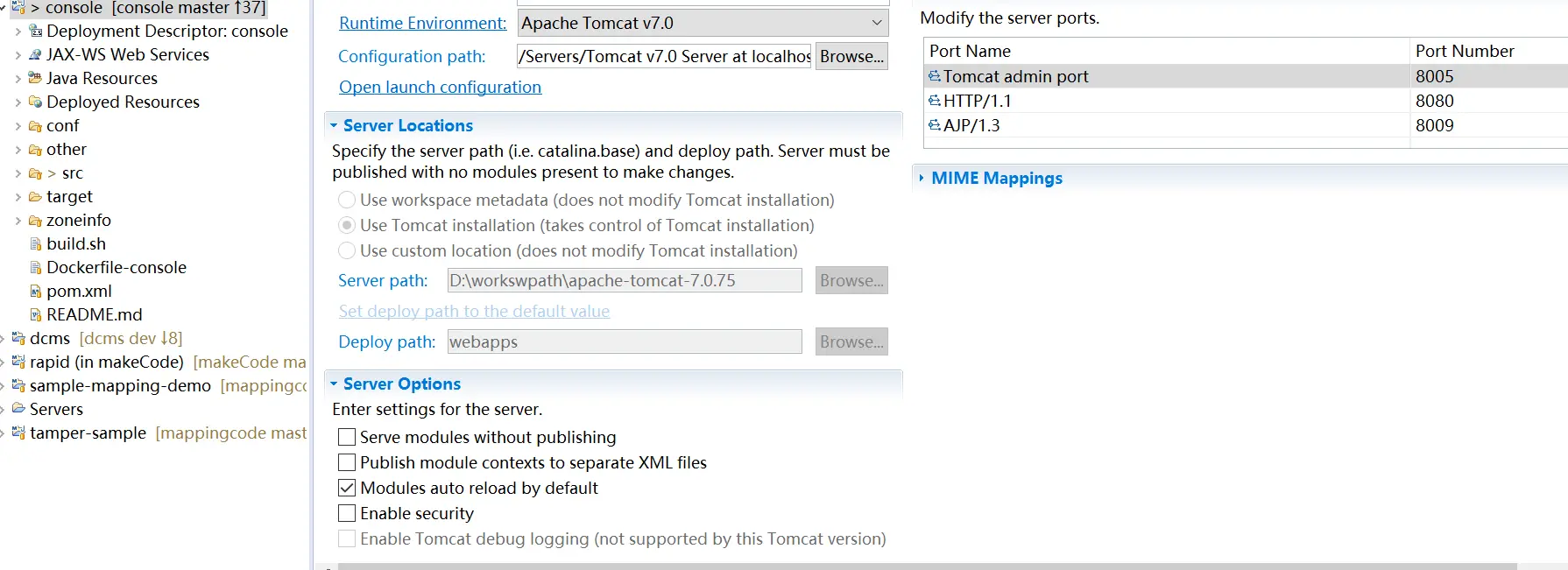Select JAX-WS Web Services tree item
The image size is (1568, 570).
[128, 54]
